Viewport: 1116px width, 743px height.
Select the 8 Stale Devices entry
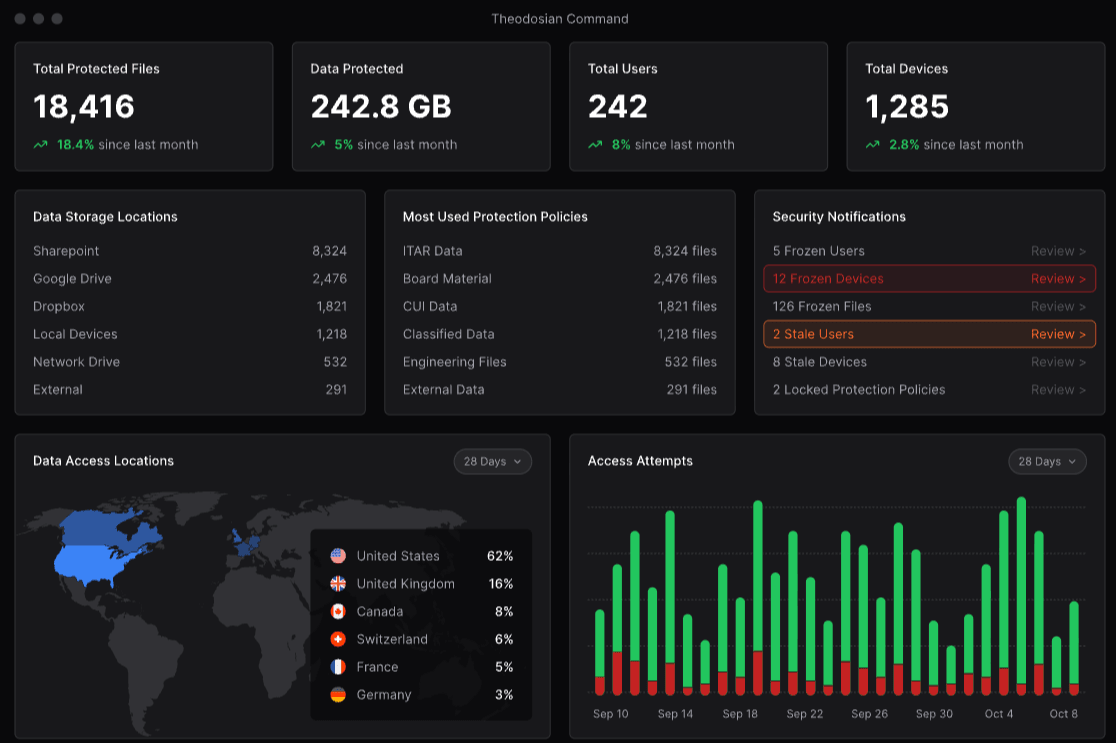[929, 362]
